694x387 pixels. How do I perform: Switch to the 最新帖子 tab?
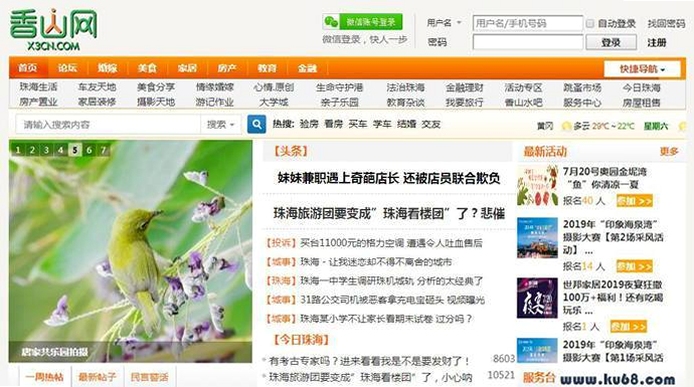(x=97, y=377)
